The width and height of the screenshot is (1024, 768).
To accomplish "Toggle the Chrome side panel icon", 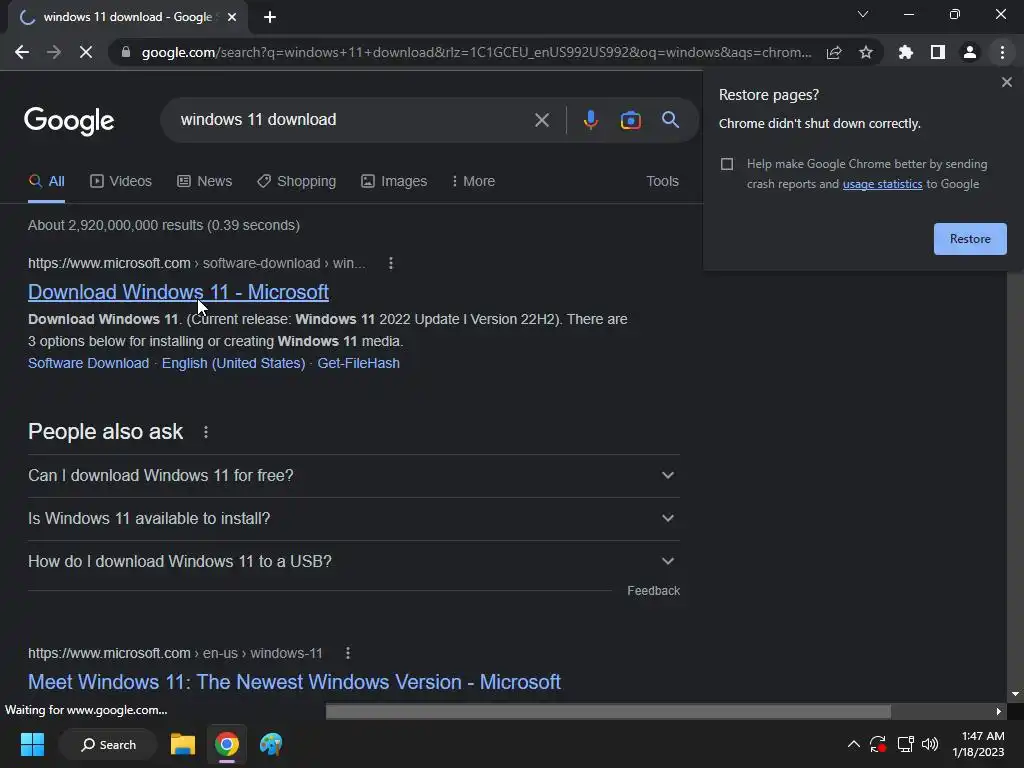I will point(938,52).
